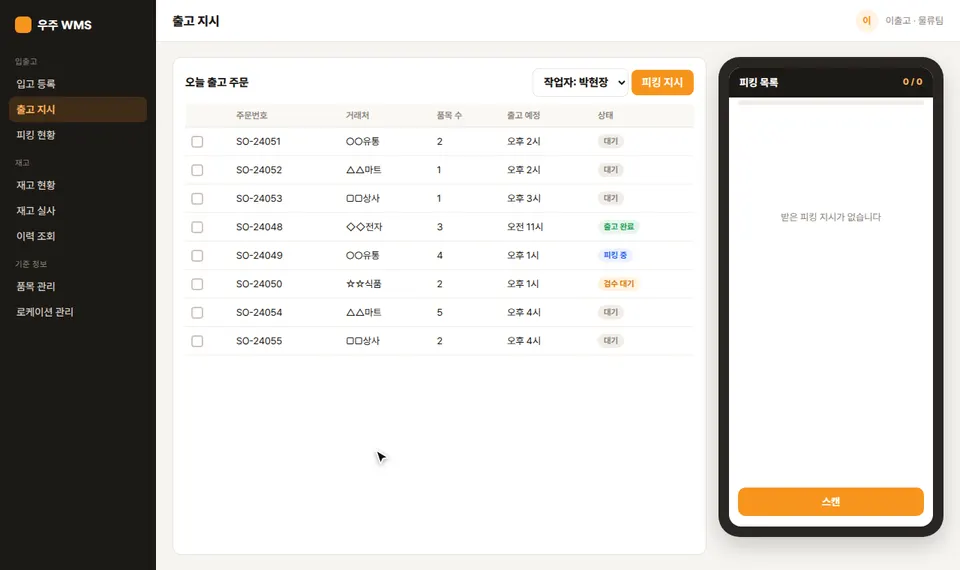This screenshot has height=570, width=960.
Task: Click the 피킹 지시 button
Action: 662,83
